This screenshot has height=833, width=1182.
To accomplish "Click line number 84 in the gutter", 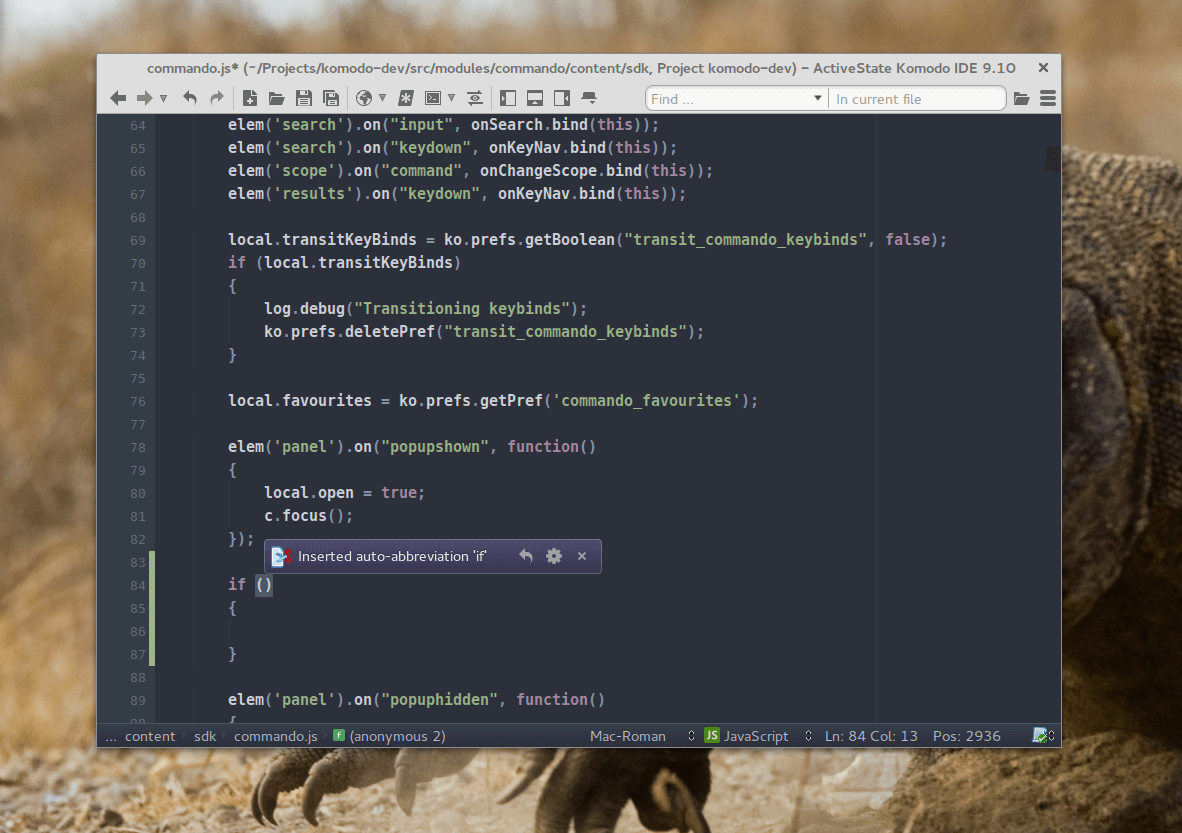I will pyautogui.click(x=137, y=585).
